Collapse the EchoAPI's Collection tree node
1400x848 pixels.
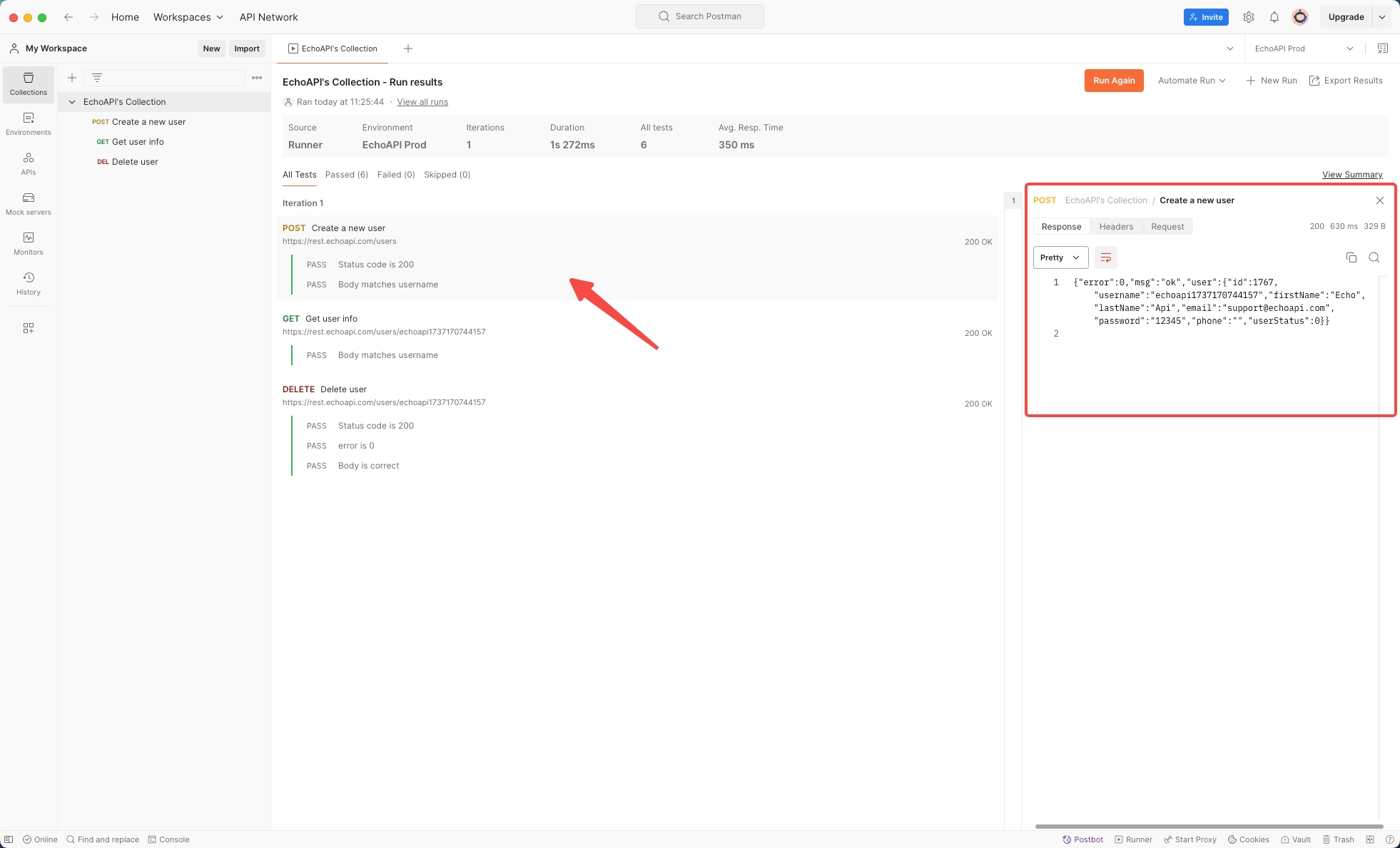[x=72, y=102]
